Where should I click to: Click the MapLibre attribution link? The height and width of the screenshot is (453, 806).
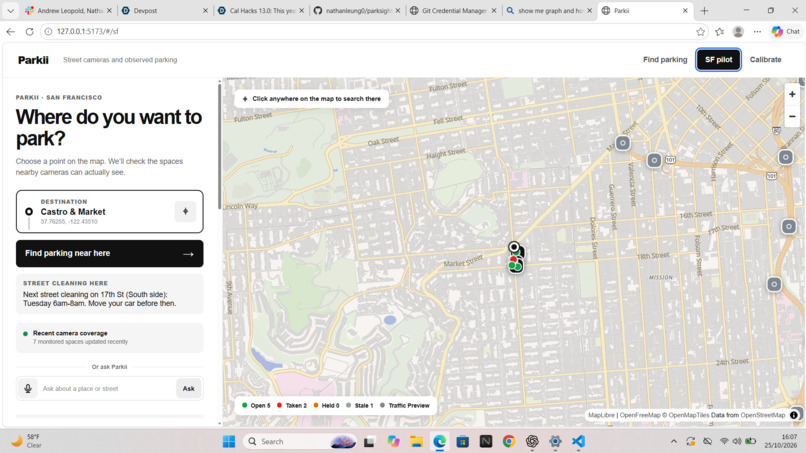601,415
